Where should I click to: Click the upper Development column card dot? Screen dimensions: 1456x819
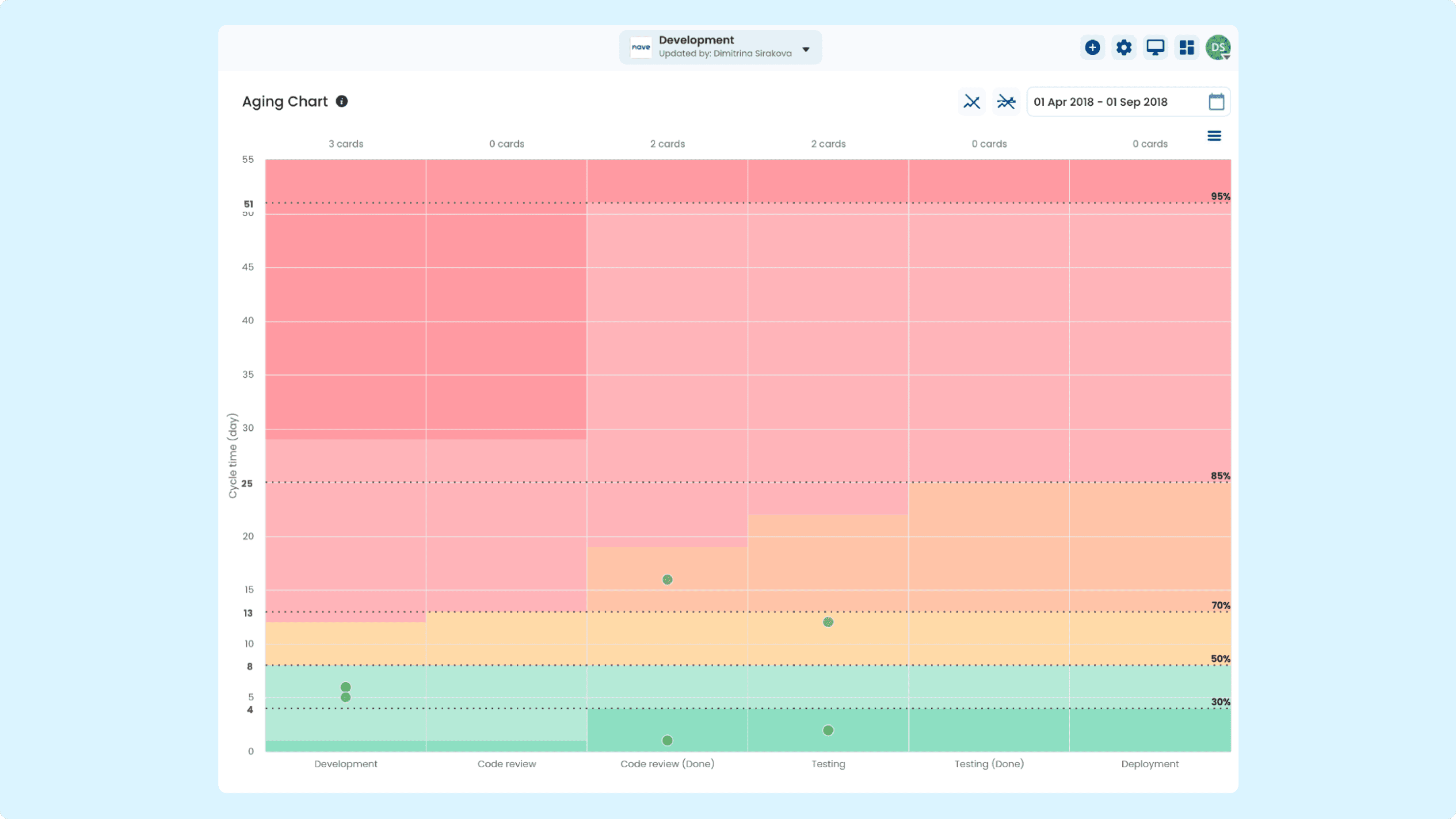click(x=345, y=687)
